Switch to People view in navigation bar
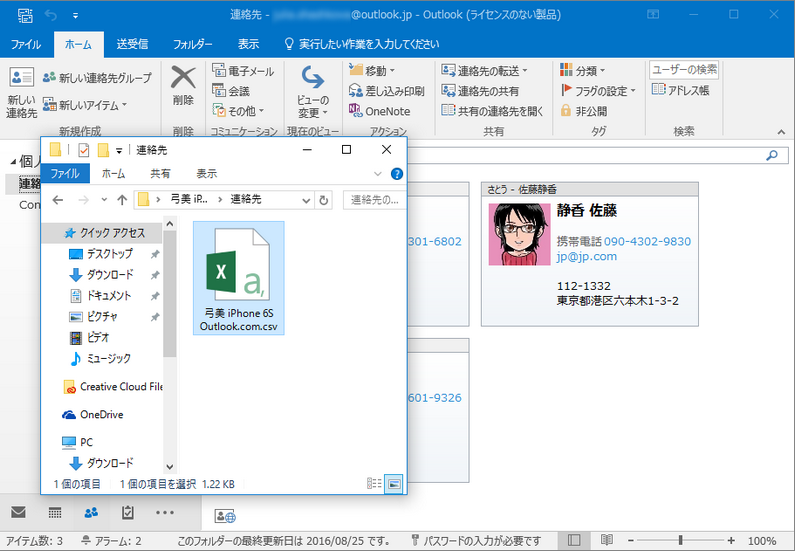This screenshot has width=795, height=551. tap(91, 512)
